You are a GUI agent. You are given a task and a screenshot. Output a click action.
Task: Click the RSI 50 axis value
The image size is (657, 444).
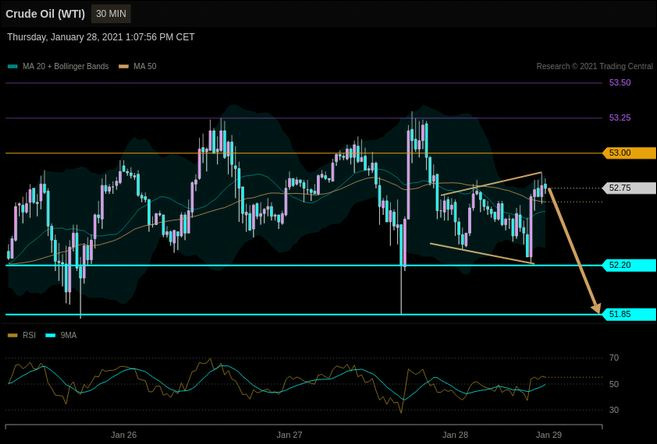614,384
